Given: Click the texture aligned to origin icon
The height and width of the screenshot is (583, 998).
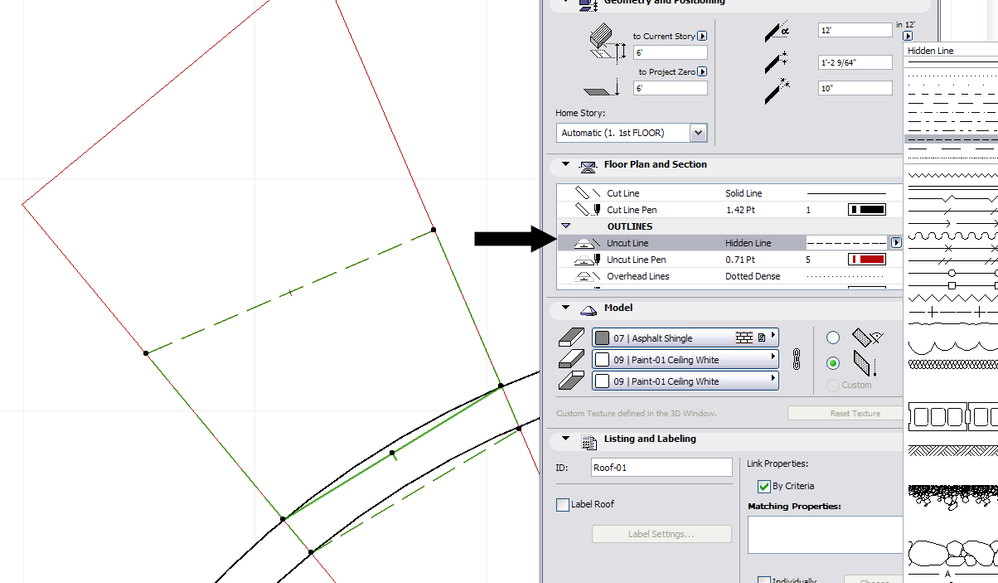Looking at the screenshot, I should click(x=865, y=363).
